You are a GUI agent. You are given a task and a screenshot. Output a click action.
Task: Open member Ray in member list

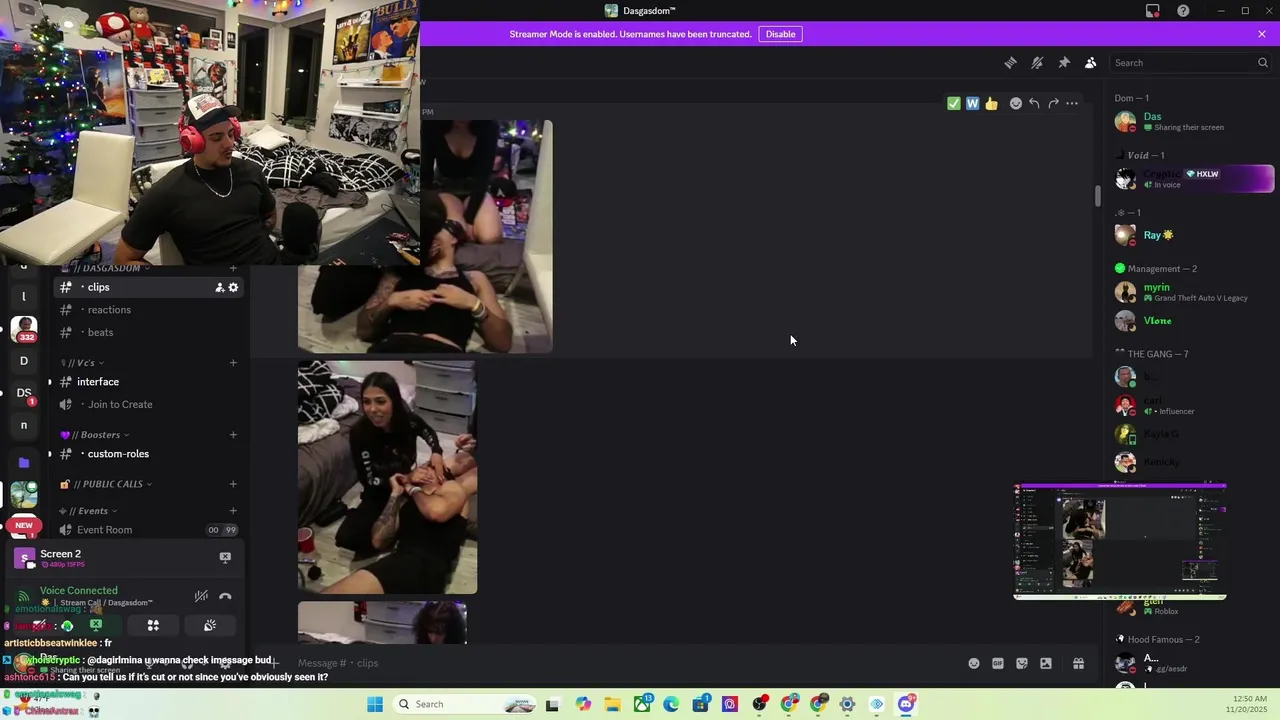(1190, 235)
